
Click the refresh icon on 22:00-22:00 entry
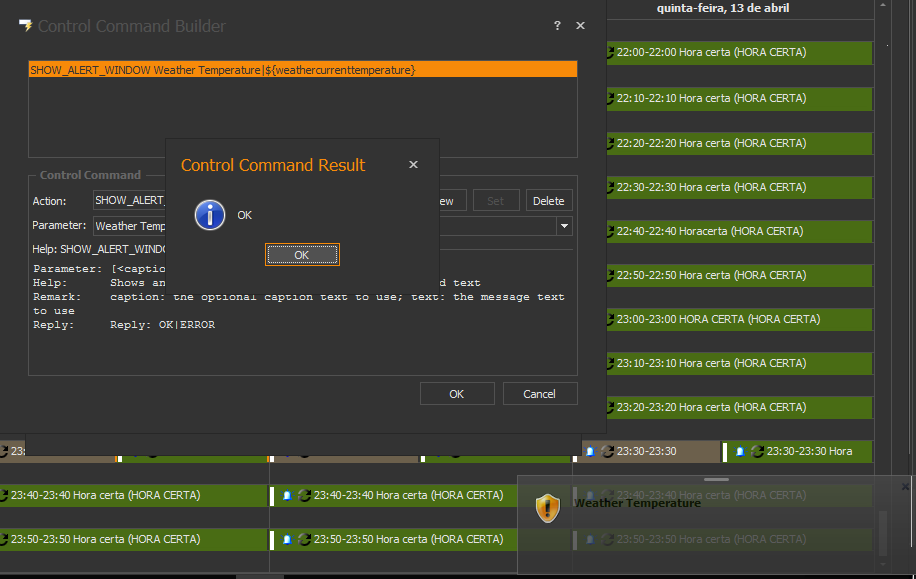click(x=610, y=53)
